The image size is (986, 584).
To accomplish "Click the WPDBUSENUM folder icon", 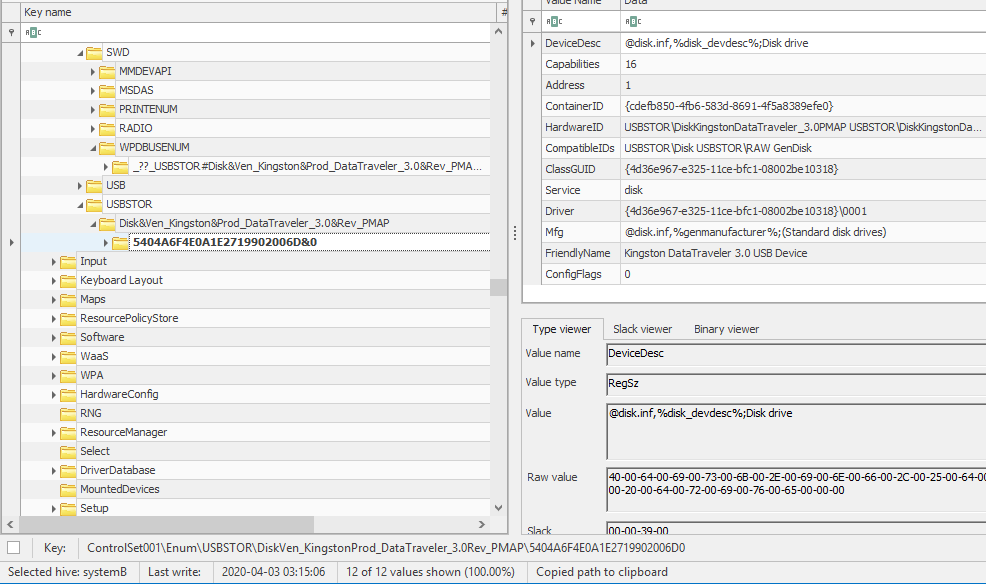I will coord(107,147).
